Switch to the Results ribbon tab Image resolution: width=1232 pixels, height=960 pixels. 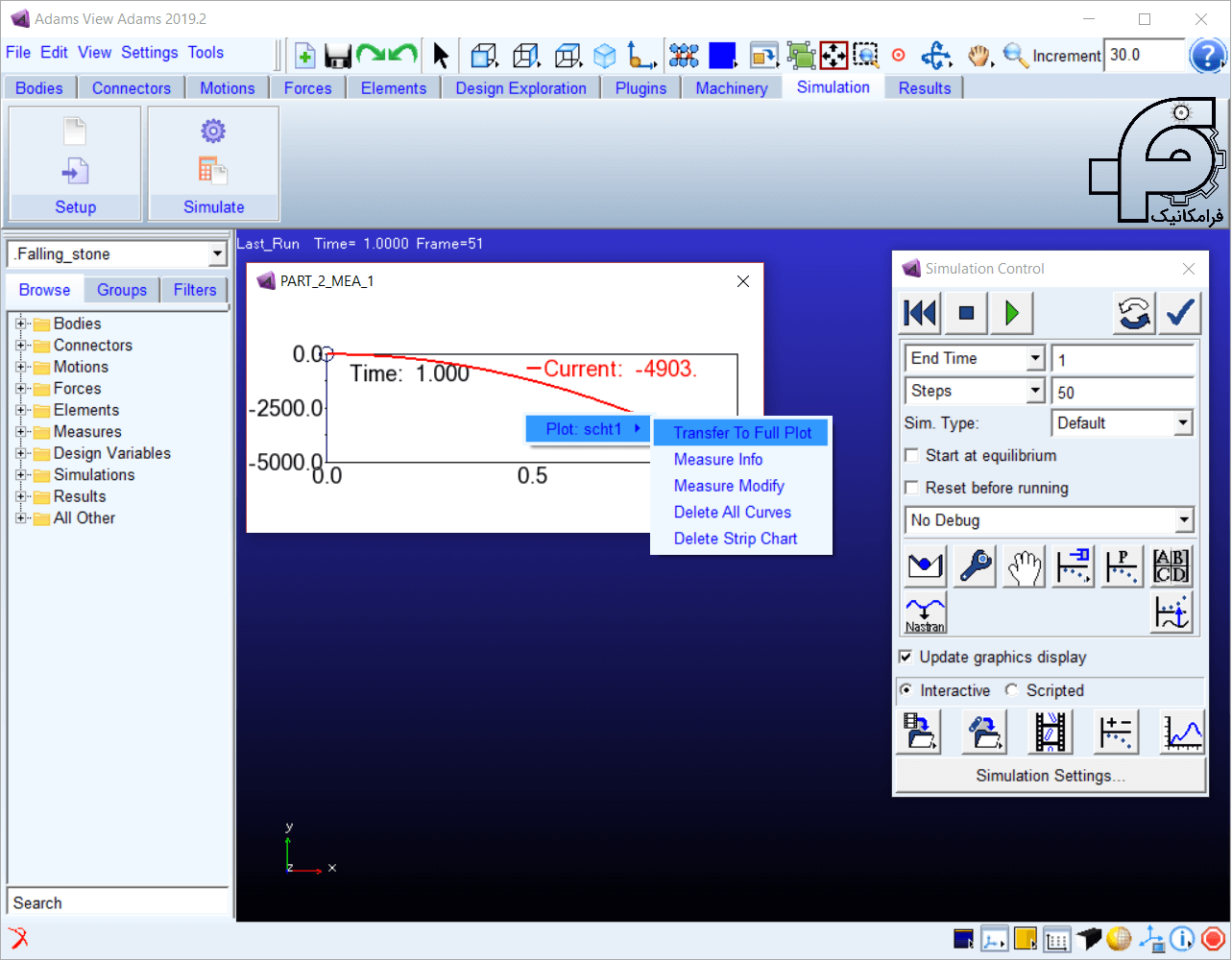(924, 88)
